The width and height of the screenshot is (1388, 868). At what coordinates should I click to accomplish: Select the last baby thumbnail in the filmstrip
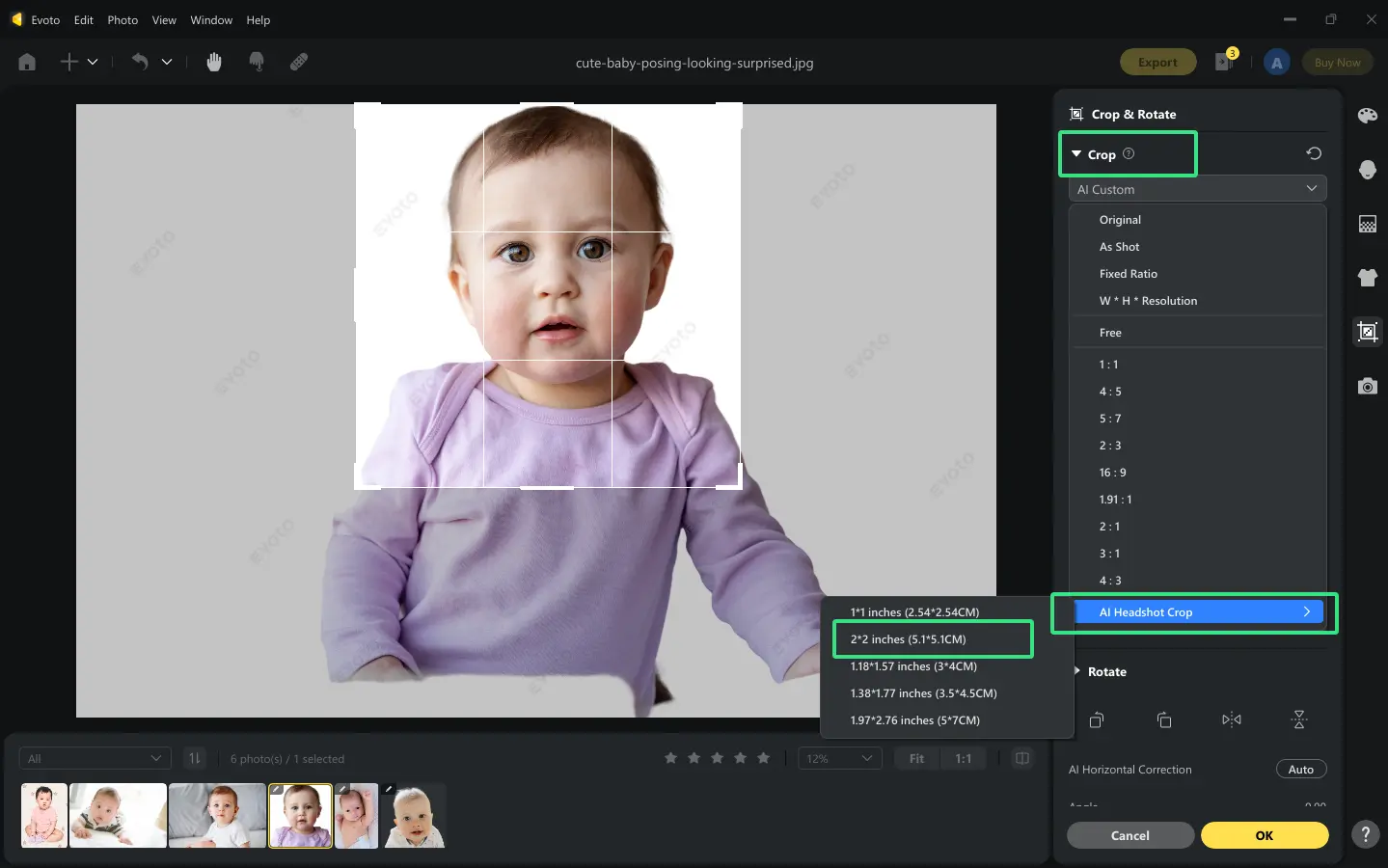pos(414,815)
